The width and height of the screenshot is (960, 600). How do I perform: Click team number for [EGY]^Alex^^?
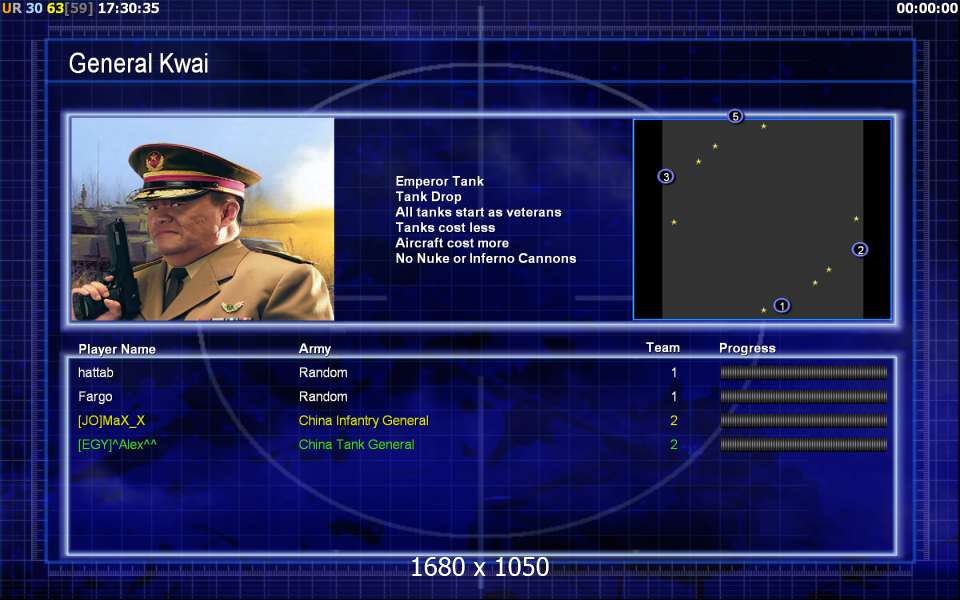click(673, 444)
